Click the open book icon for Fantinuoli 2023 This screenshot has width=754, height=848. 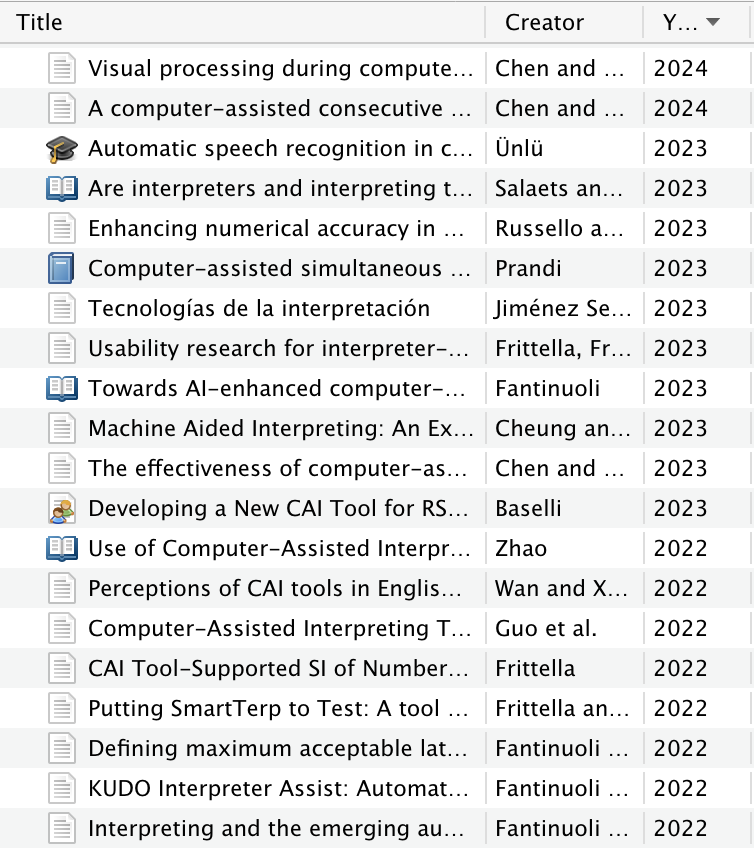coord(62,389)
